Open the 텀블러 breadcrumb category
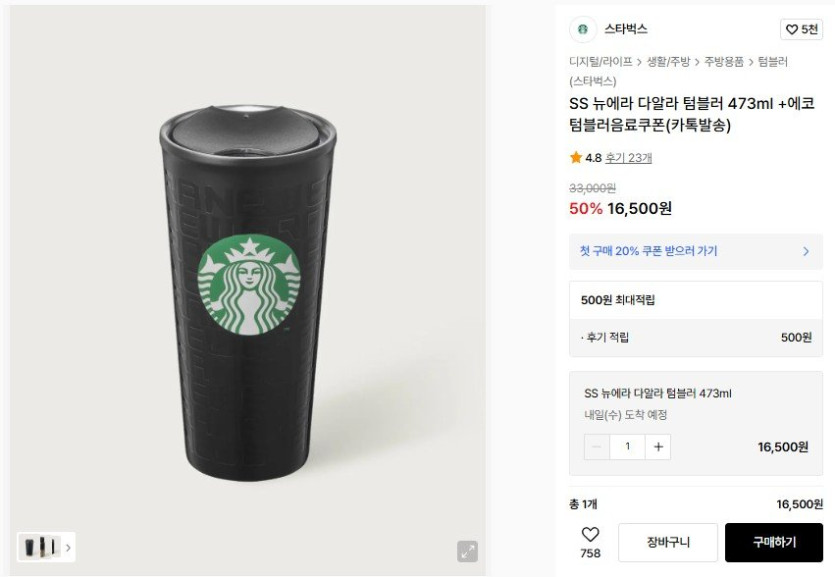835x577 pixels. coord(773,62)
